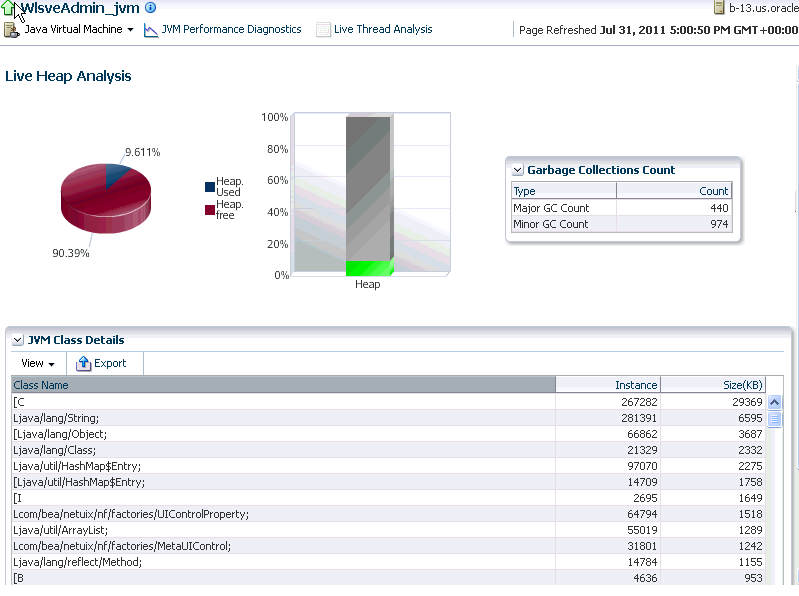Select the [B class row
Image resolution: width=799 pixels, height=596 pixels.
pos(388,578)
